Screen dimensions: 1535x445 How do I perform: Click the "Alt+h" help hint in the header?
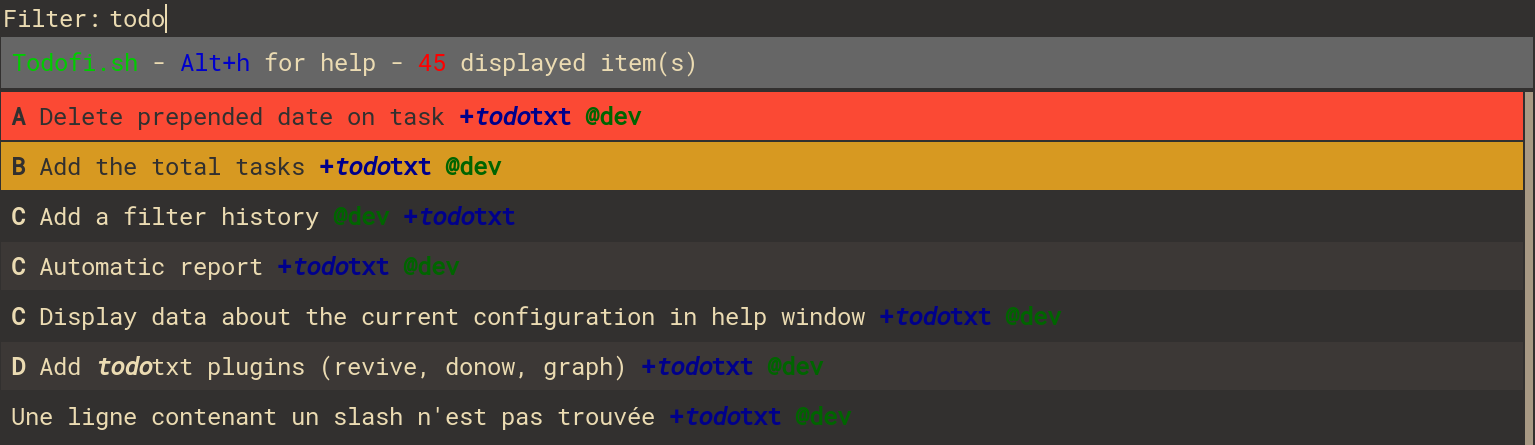click(x=215, y=63)
